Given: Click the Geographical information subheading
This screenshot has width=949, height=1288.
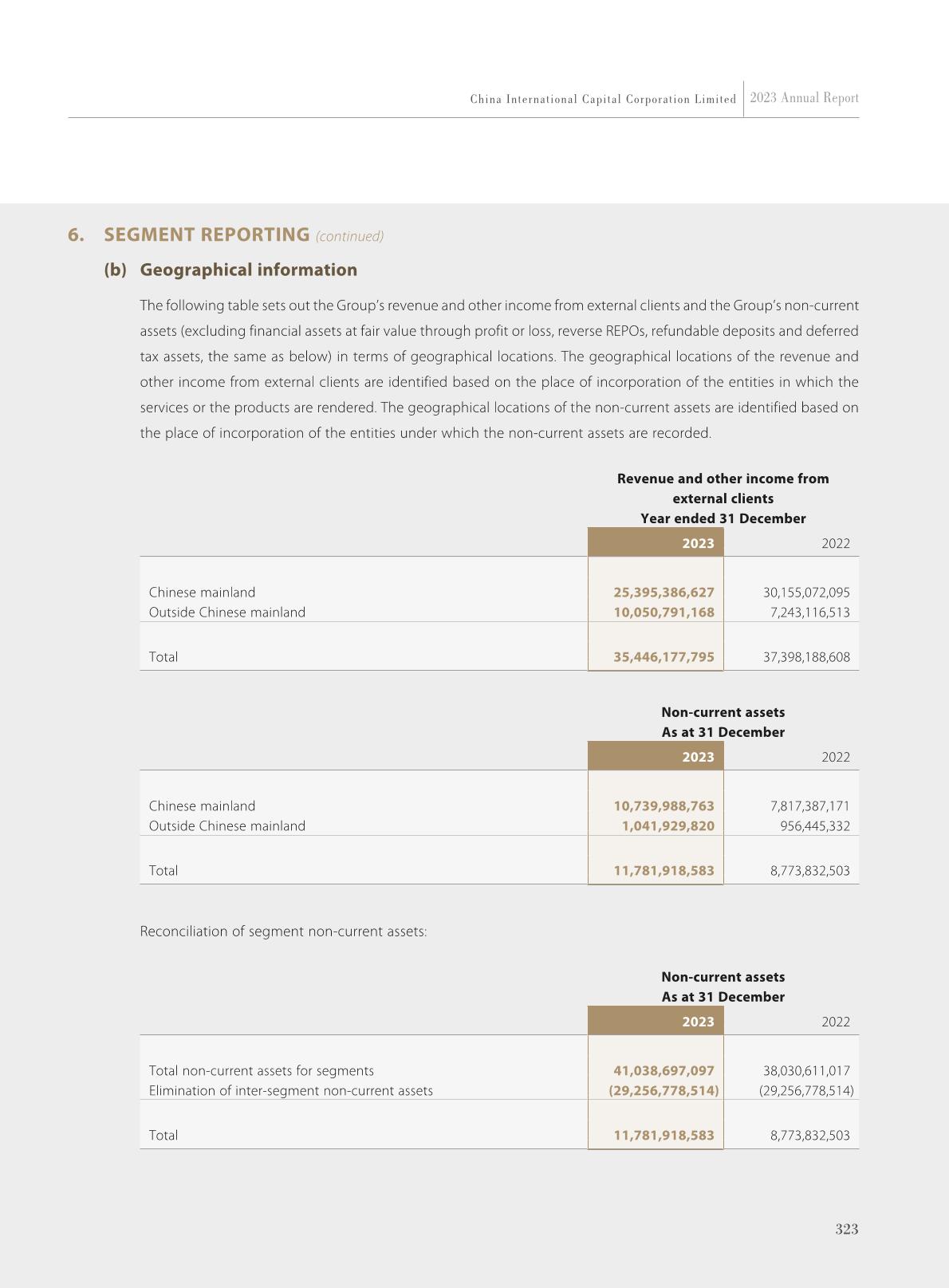Looking at the screenshot, I should [x=248, y=270].
